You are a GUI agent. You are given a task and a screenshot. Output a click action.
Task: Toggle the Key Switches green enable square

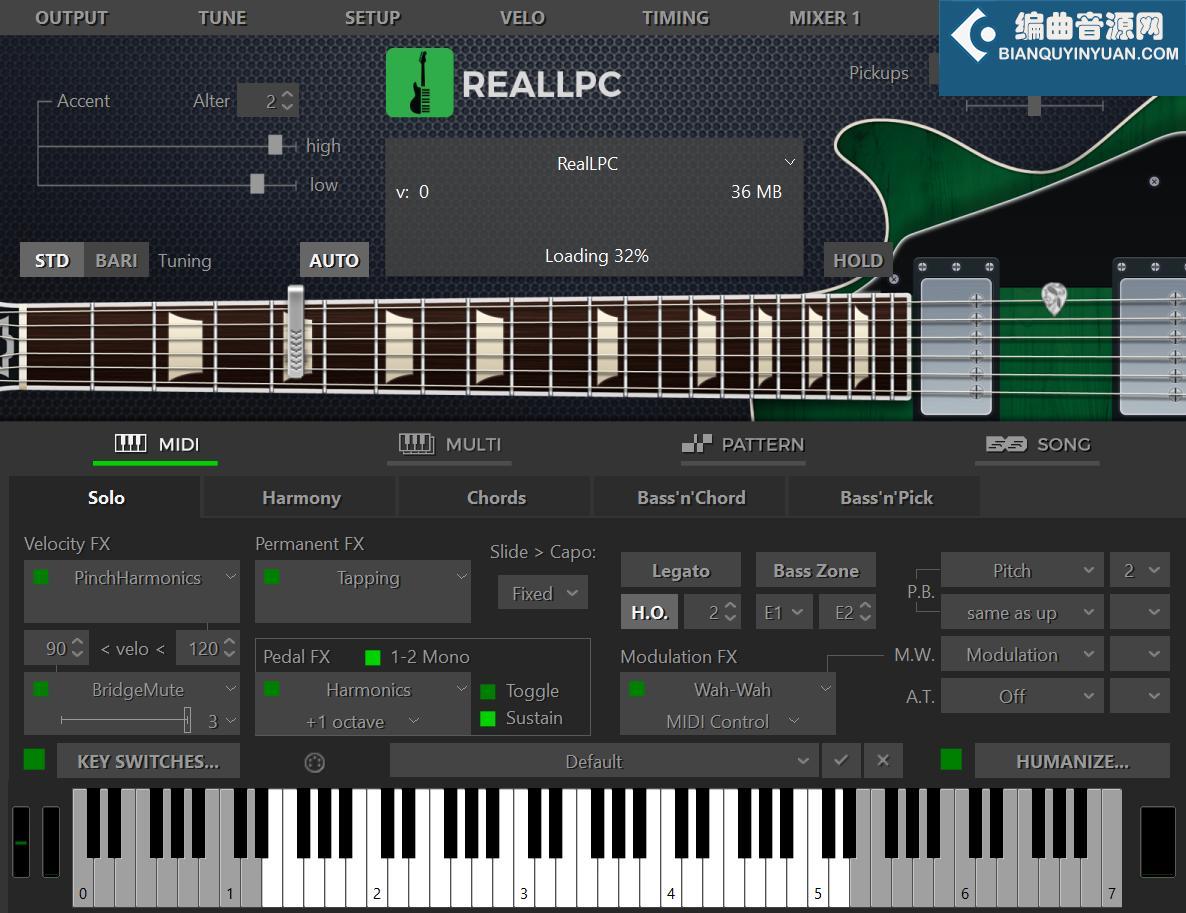pos(34,759)
